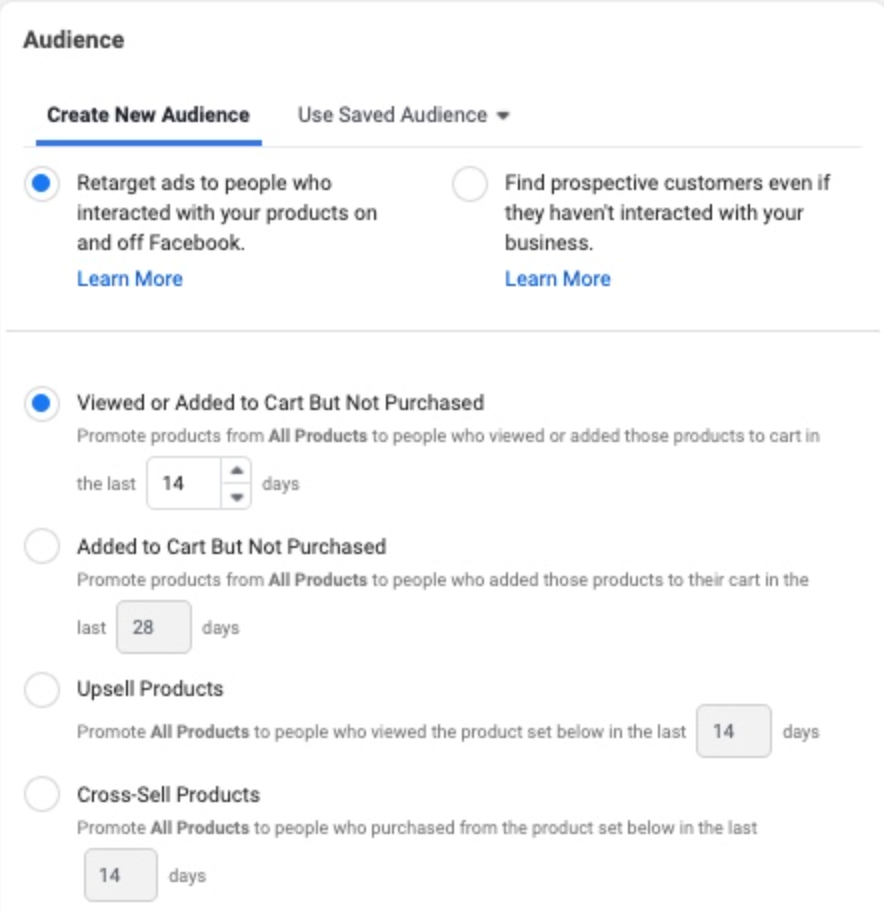884x914 pixels.
Task: Select the Find prospective customers radio button
Action: coord(469,185)
